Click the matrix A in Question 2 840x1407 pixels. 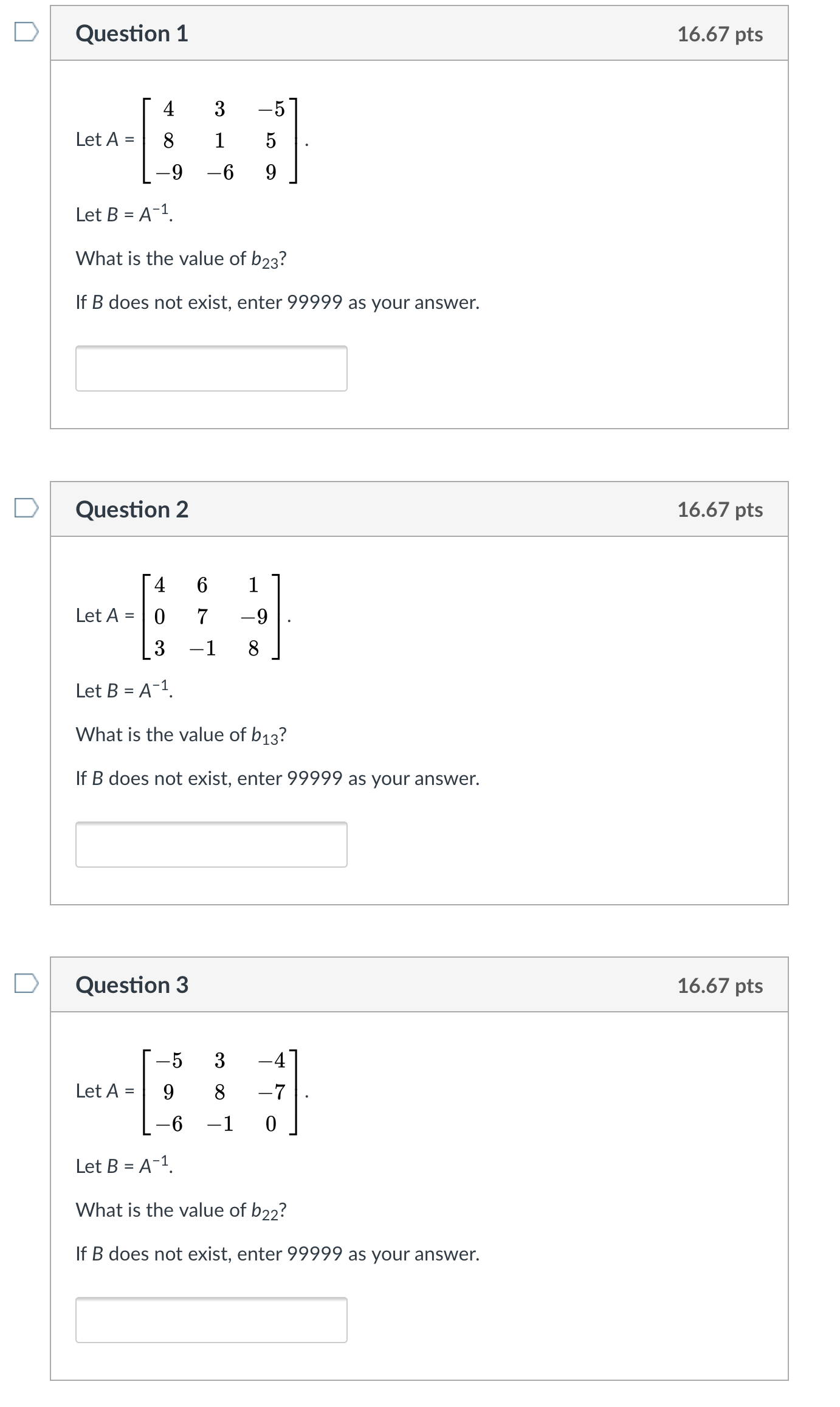(x=211, y=617)
